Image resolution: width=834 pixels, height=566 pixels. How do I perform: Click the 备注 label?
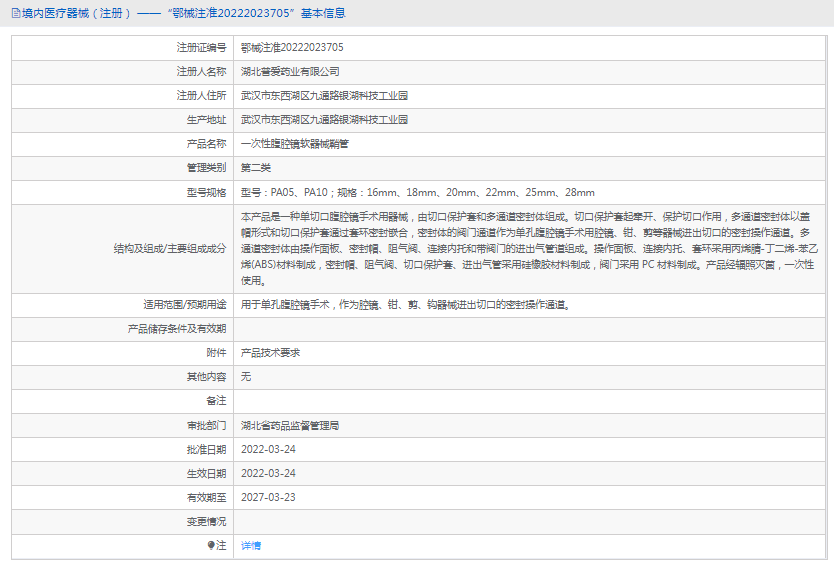pyautogui.click(x=216, y=401)
